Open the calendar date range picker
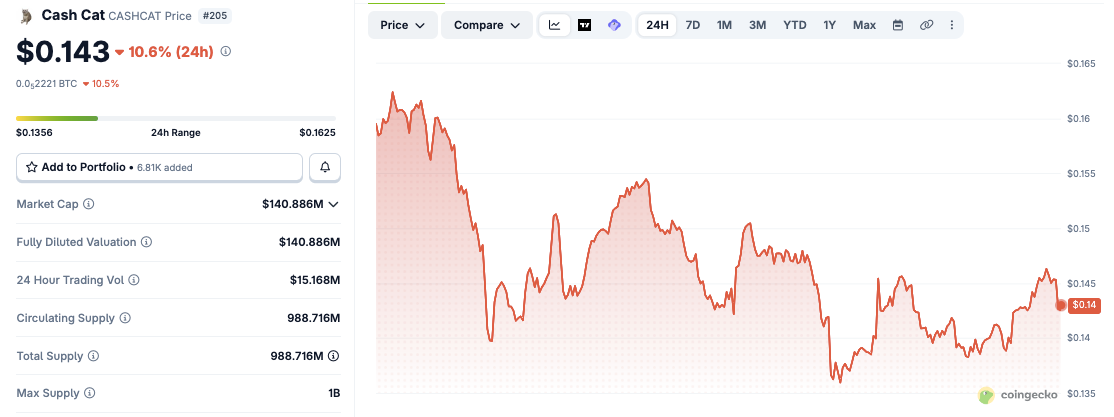This screenshot has width=1114, height=417. (x=897, y=25)
